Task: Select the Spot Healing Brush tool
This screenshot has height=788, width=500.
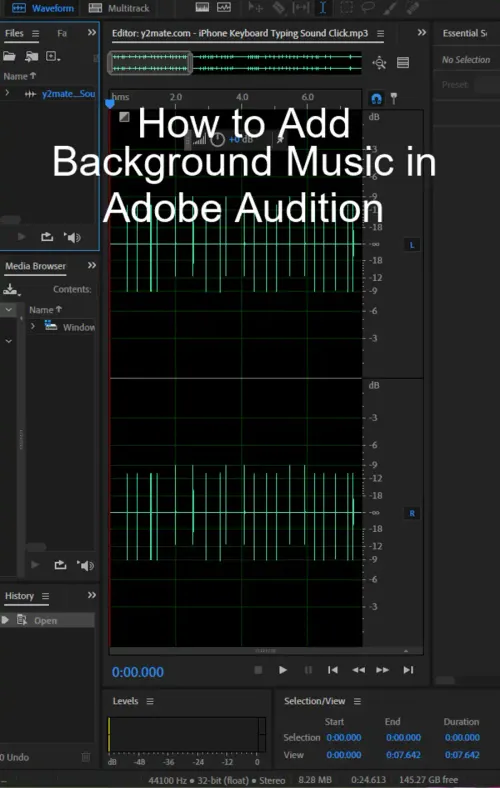Action: tap(413, 7)
